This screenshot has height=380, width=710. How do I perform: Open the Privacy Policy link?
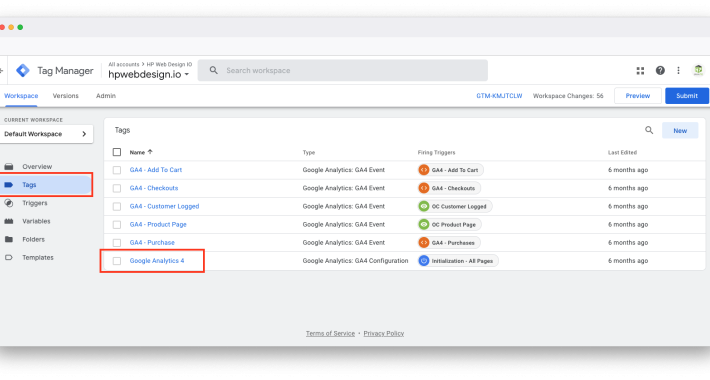coord(384,333)
